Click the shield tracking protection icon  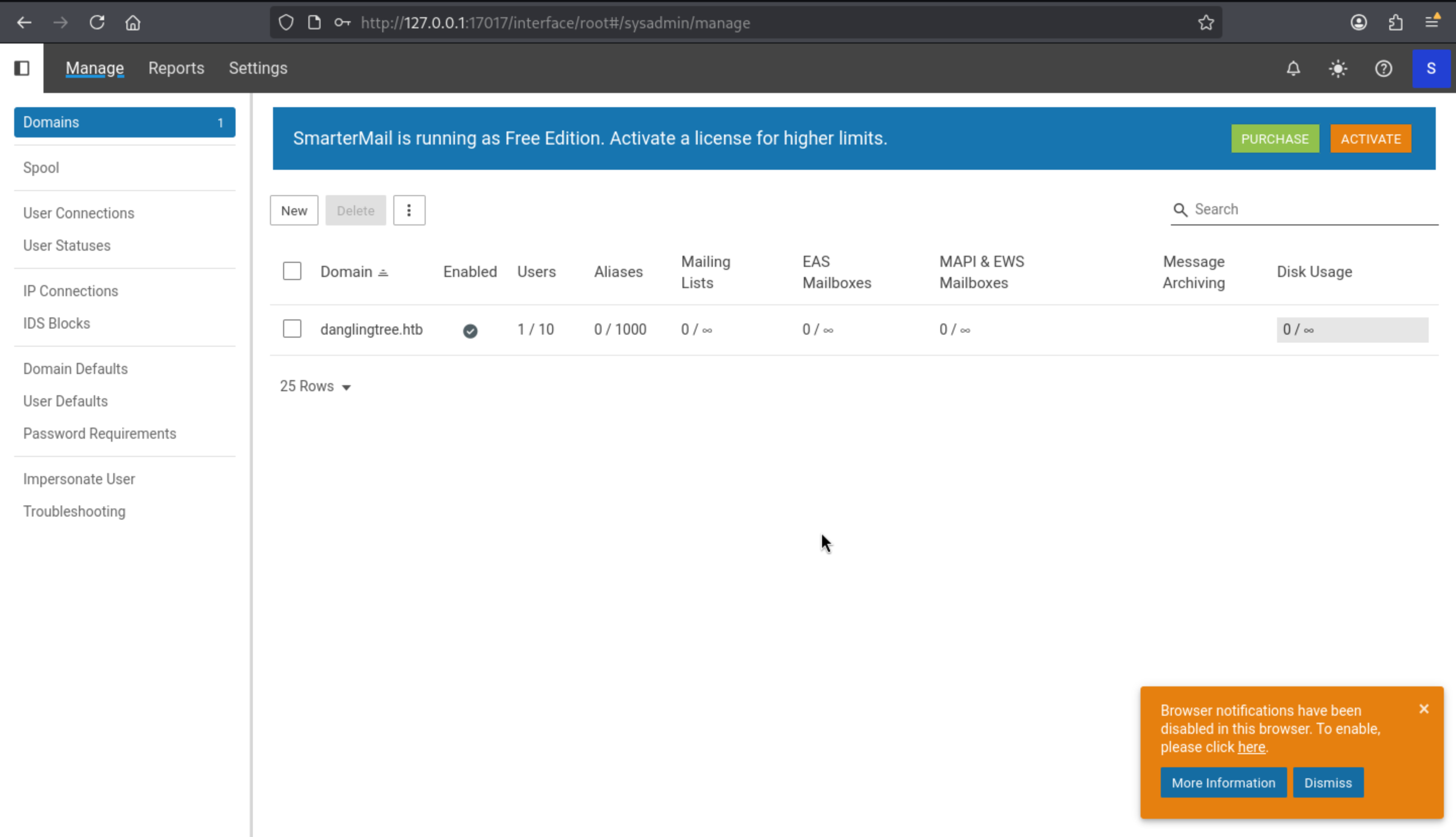point(286,22)
